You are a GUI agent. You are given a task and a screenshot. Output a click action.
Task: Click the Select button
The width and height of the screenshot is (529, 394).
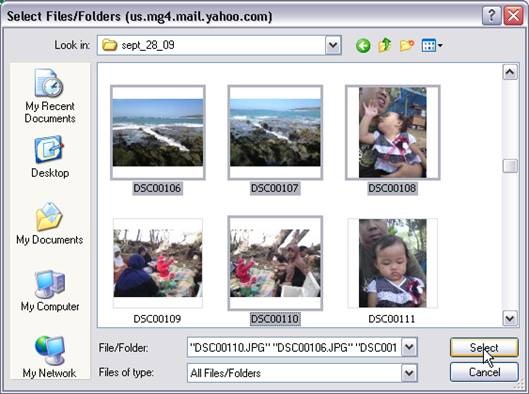pyautogui.click(x=484, y=347)
